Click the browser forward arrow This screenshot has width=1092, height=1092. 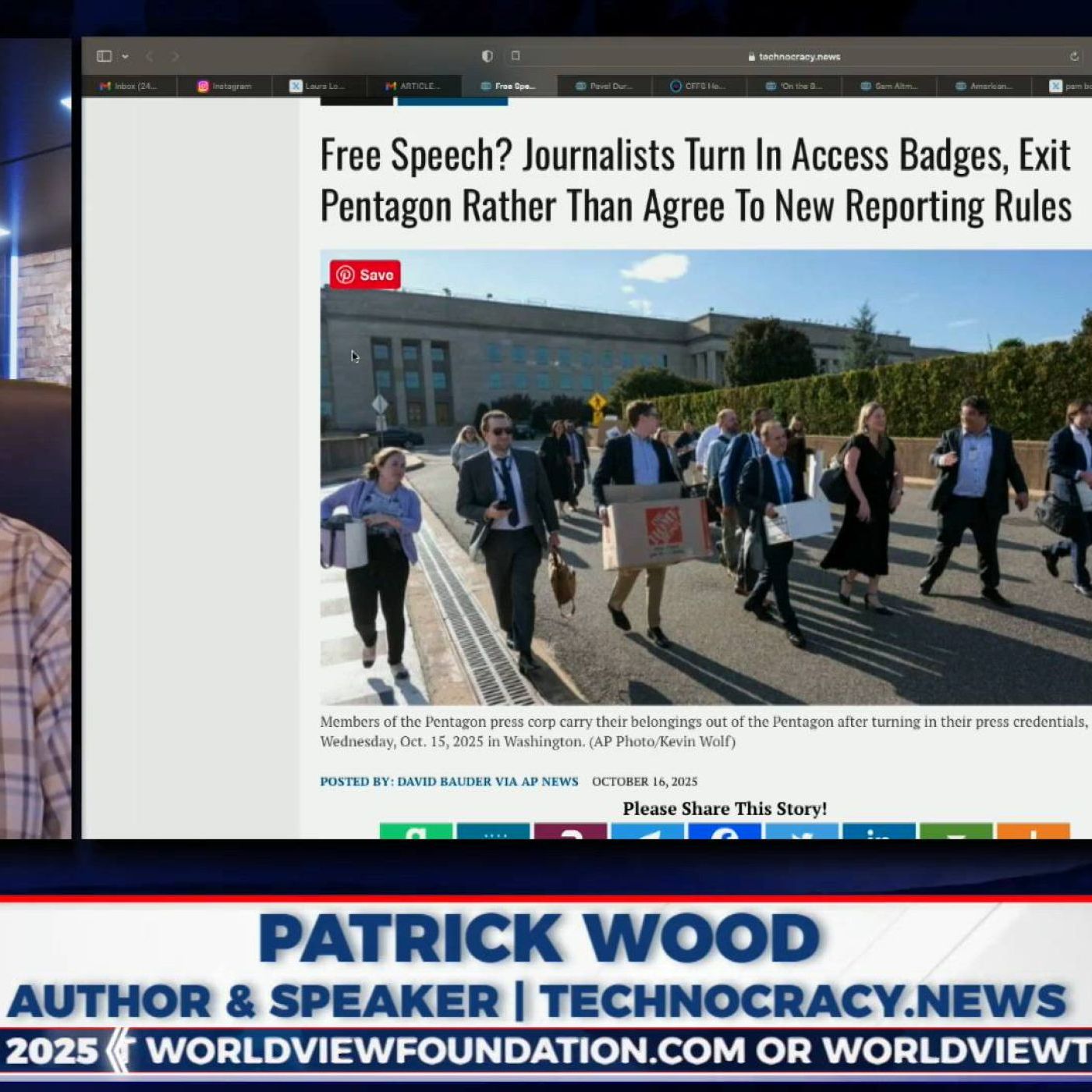click(175, 56)
